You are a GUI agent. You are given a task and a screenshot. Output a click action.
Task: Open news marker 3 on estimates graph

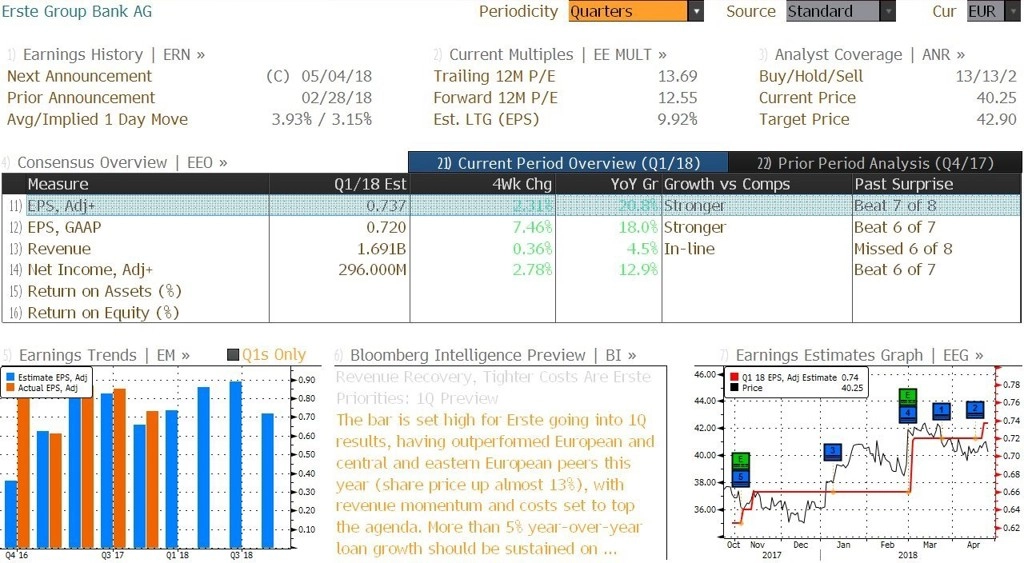(833, 451)
